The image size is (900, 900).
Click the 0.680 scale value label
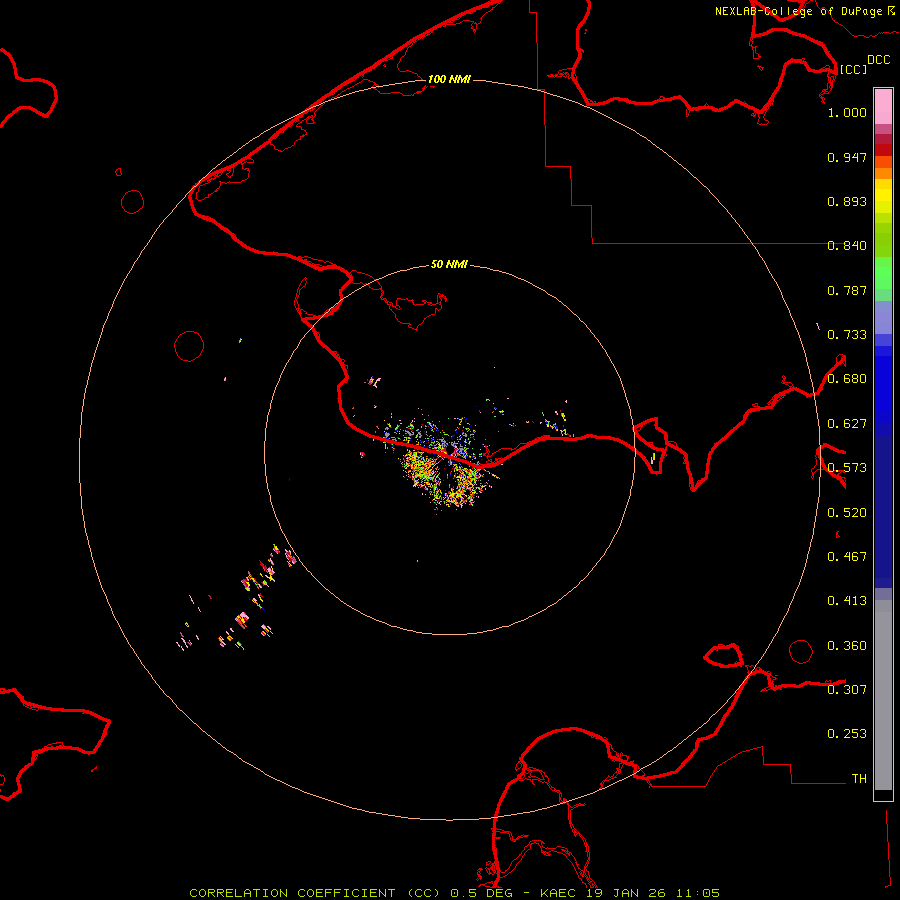[847, 379]
